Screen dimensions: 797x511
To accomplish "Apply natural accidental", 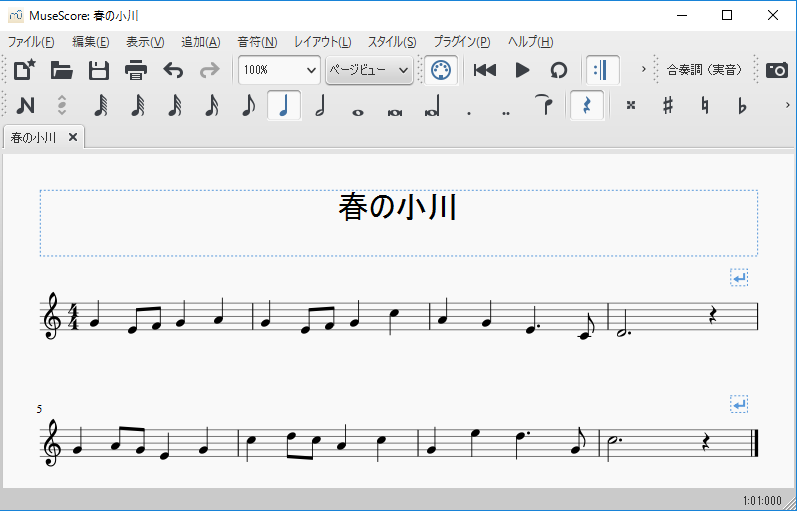I will click(705, 106).
